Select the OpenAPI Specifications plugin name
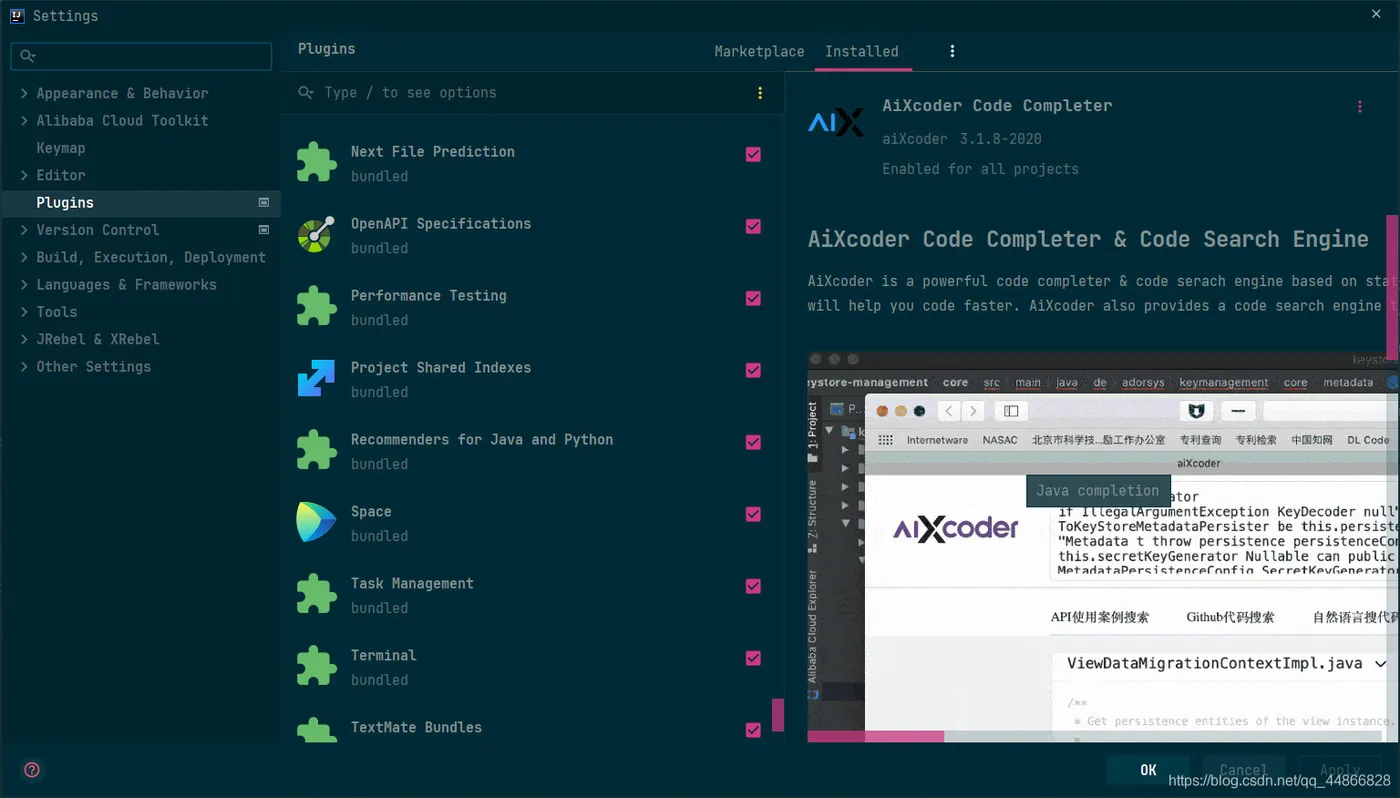1400x798 pixels. pos(441,224)
